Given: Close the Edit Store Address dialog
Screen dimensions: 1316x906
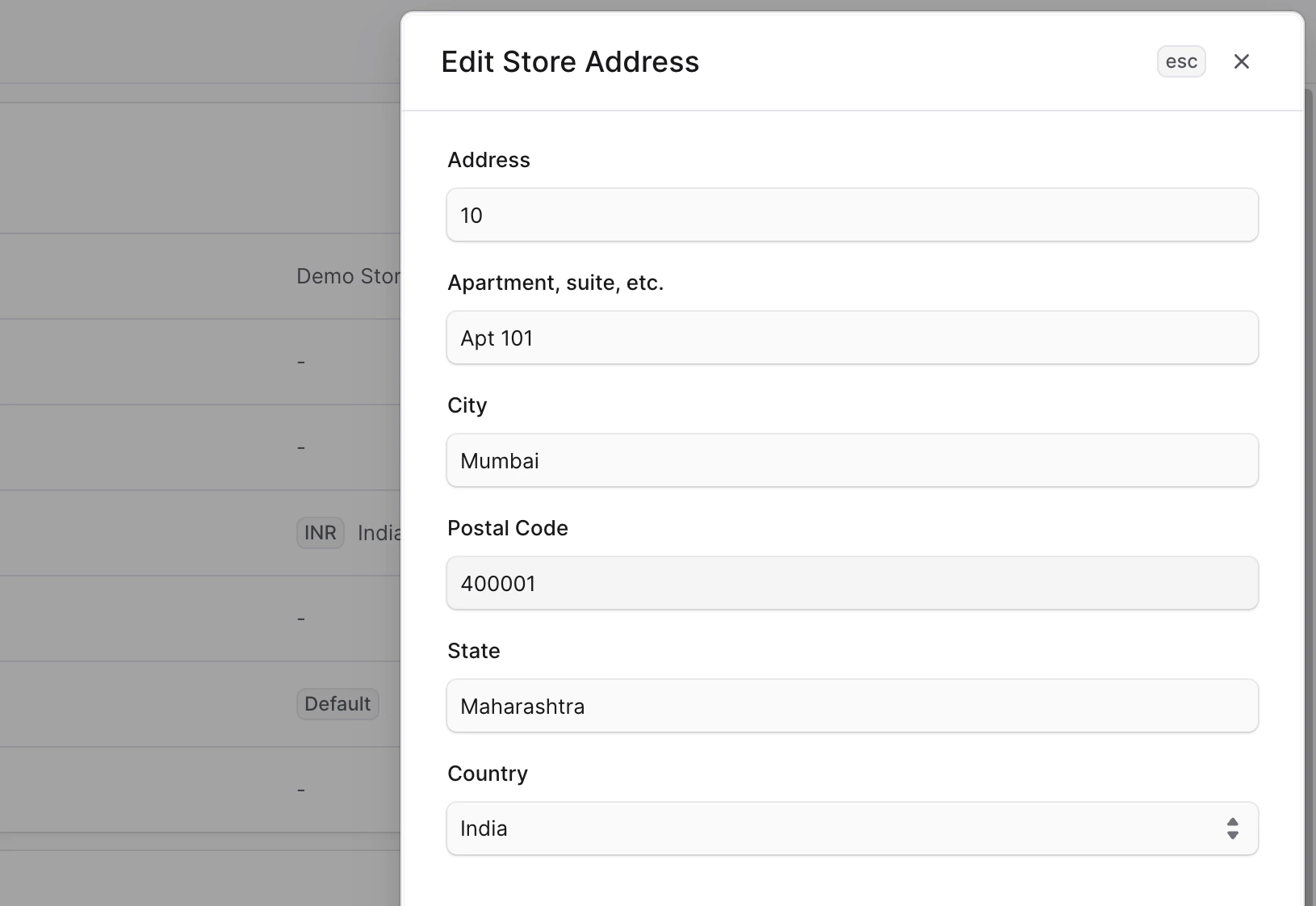Looking at the screenshot, I should coord(1242,61).
